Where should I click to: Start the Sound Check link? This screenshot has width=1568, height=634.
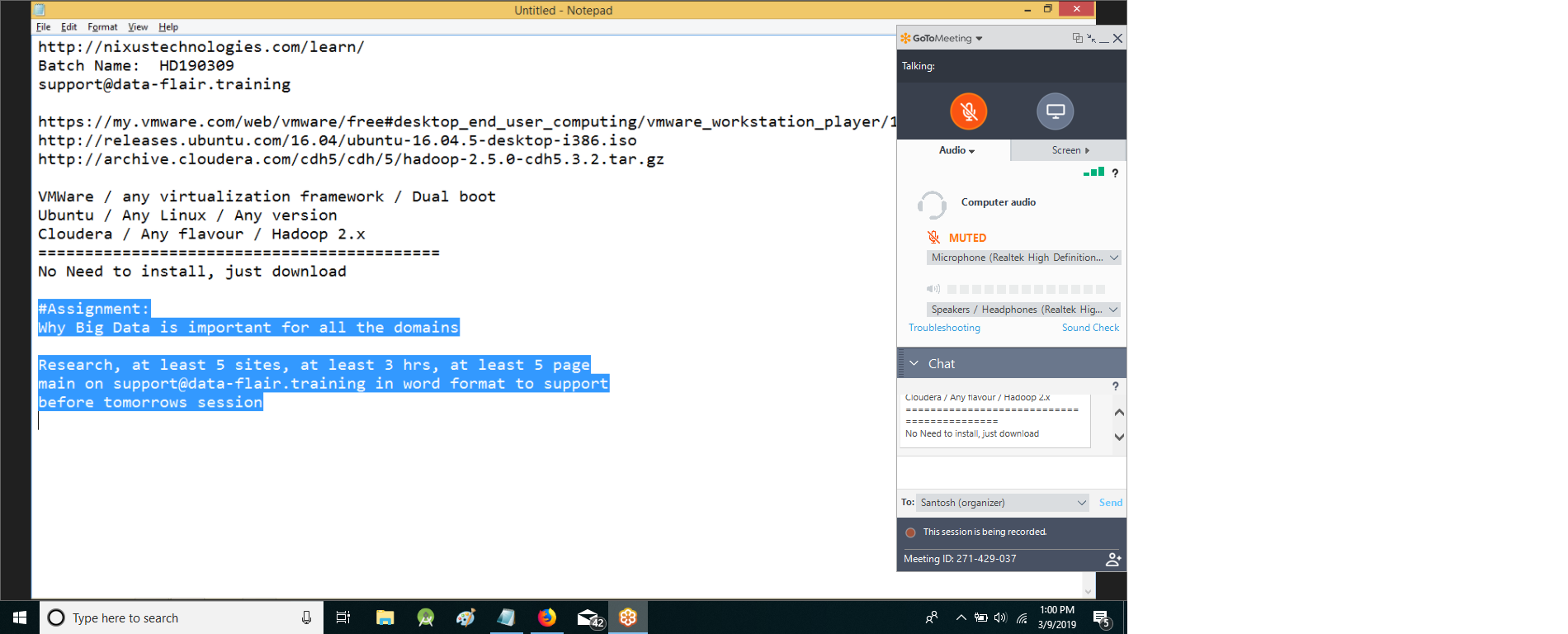pos(1090,328)
